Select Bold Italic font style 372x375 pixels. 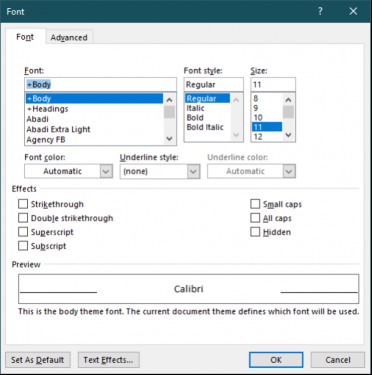point(207,127)
